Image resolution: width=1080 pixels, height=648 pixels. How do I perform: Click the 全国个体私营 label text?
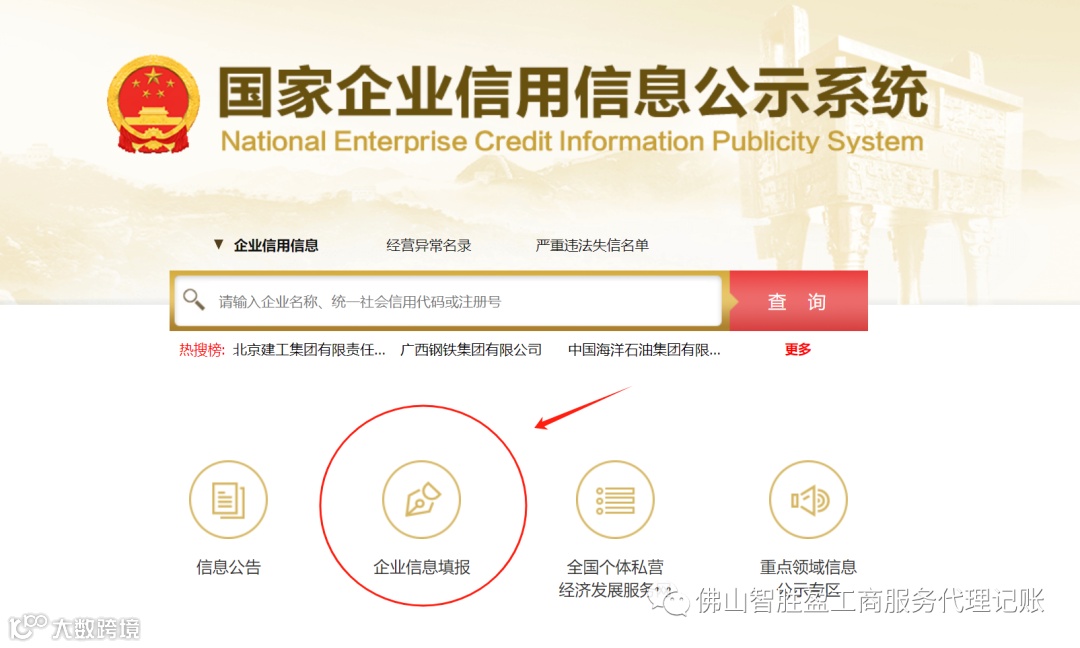[615, 567]
